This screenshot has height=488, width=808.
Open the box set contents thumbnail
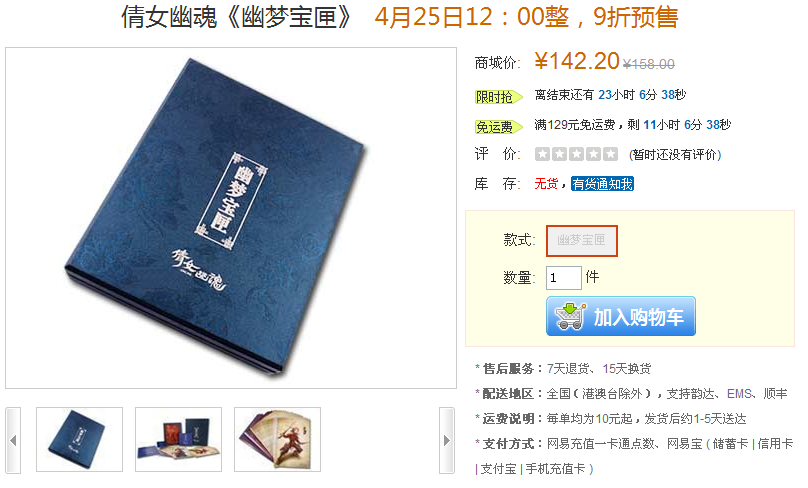(x=178, y=440)
